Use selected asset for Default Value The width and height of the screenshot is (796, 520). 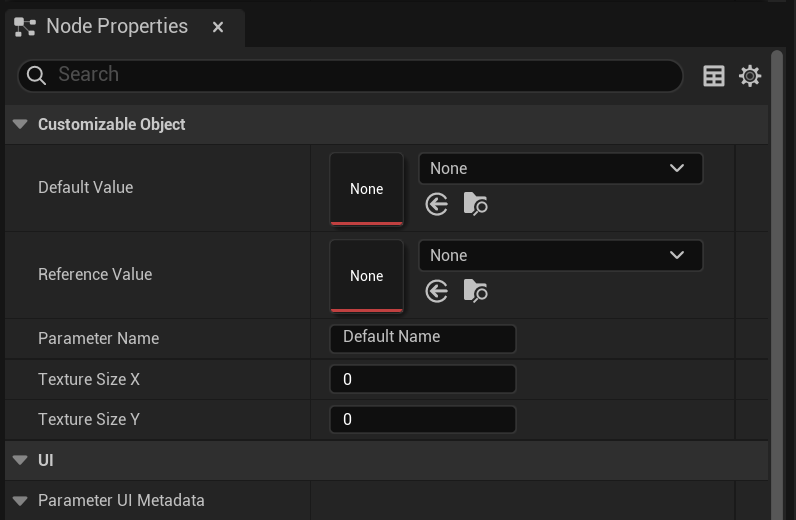tap(437, 205)
